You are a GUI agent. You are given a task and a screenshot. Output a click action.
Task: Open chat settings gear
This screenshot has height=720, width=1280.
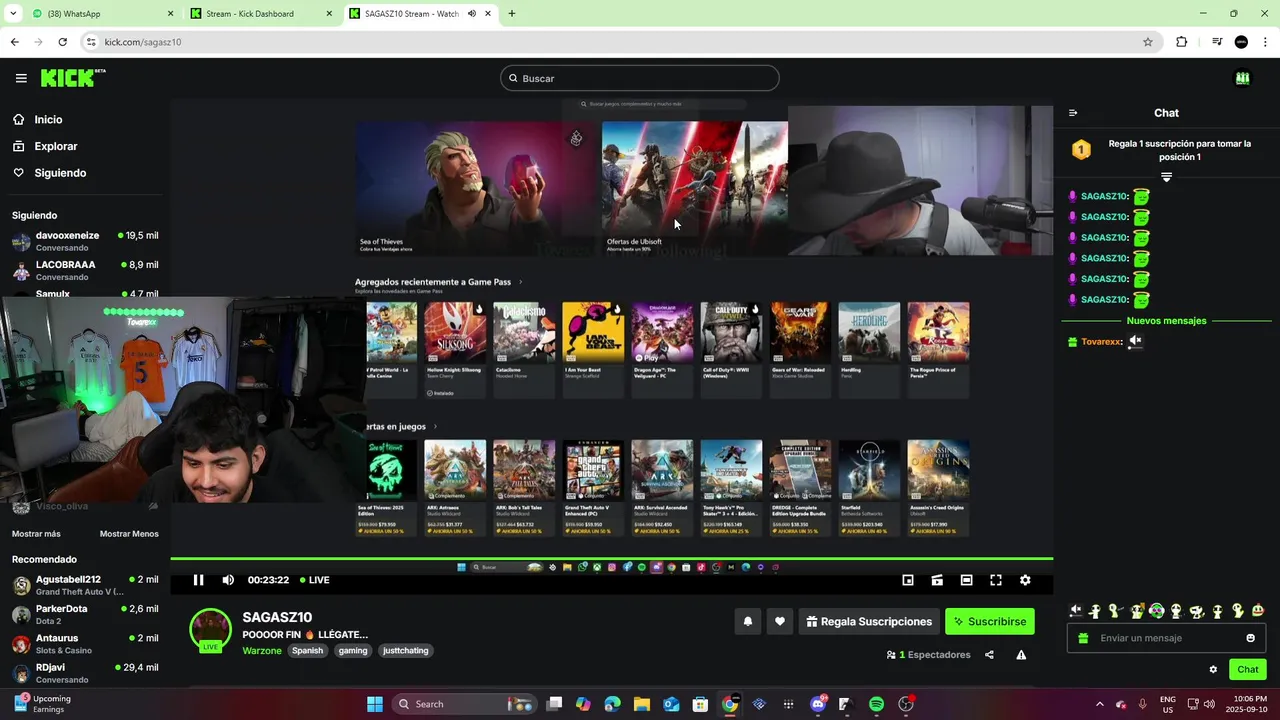[x=1213, y=670]
